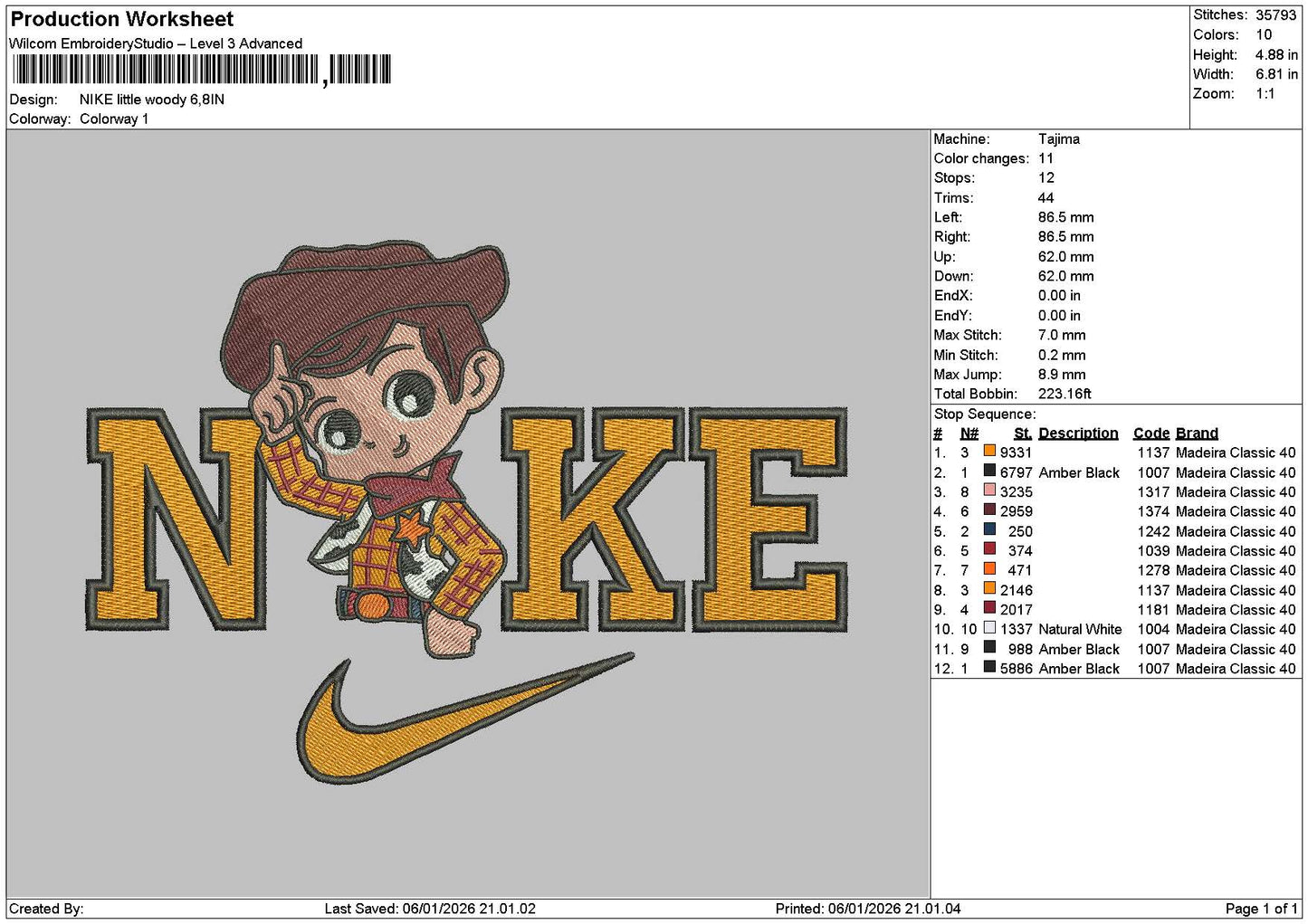Click code 1242 in the stop sequence
This screenshot has width=1308, height=924.
click(1153, 531)
